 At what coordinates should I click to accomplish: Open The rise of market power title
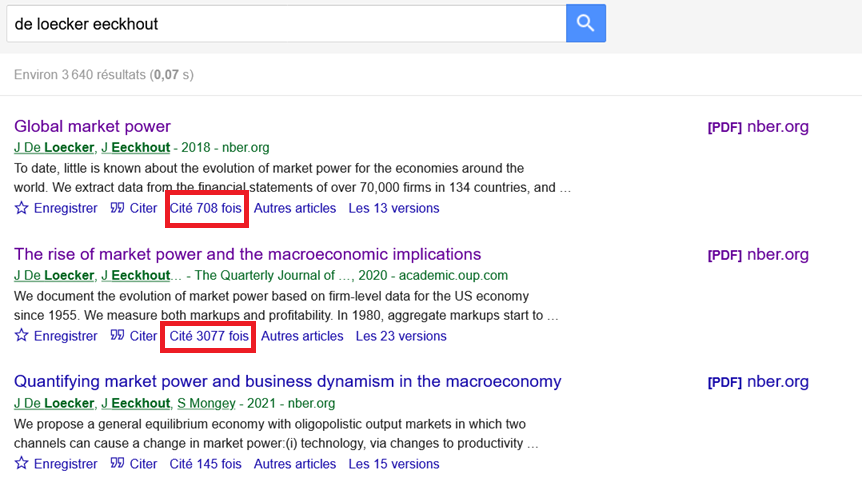tap(247, 254)
